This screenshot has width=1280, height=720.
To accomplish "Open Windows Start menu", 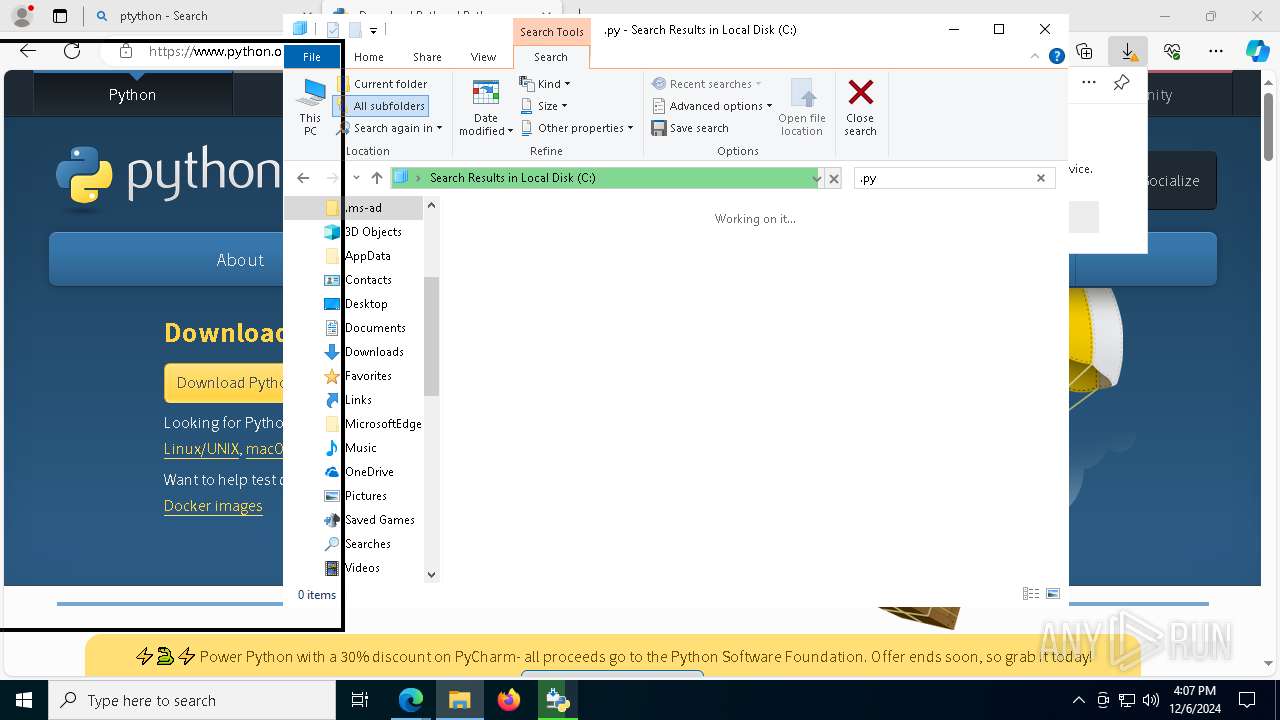I will coord(24,700).
